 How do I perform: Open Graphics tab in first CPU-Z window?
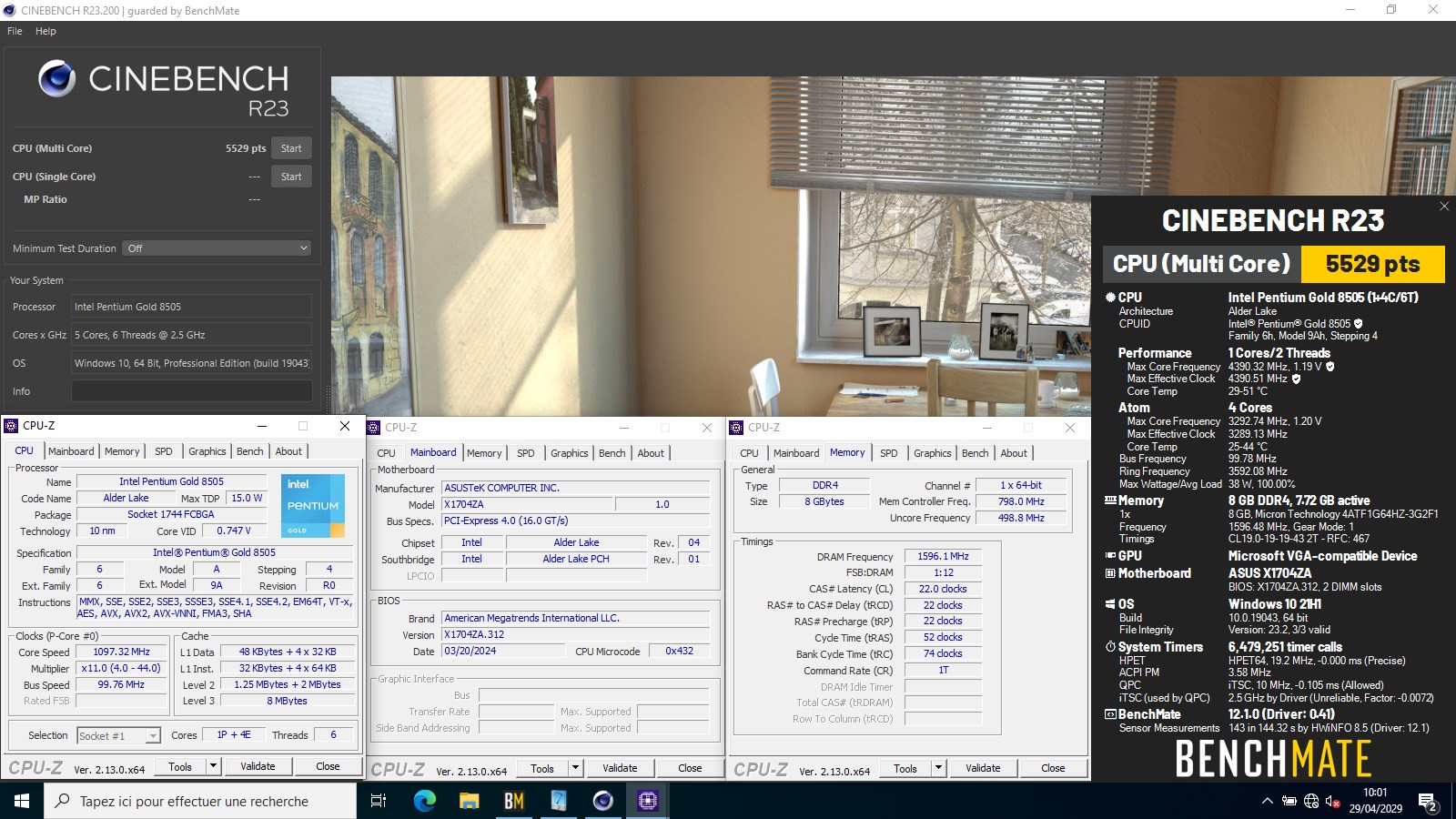point(207,451)
